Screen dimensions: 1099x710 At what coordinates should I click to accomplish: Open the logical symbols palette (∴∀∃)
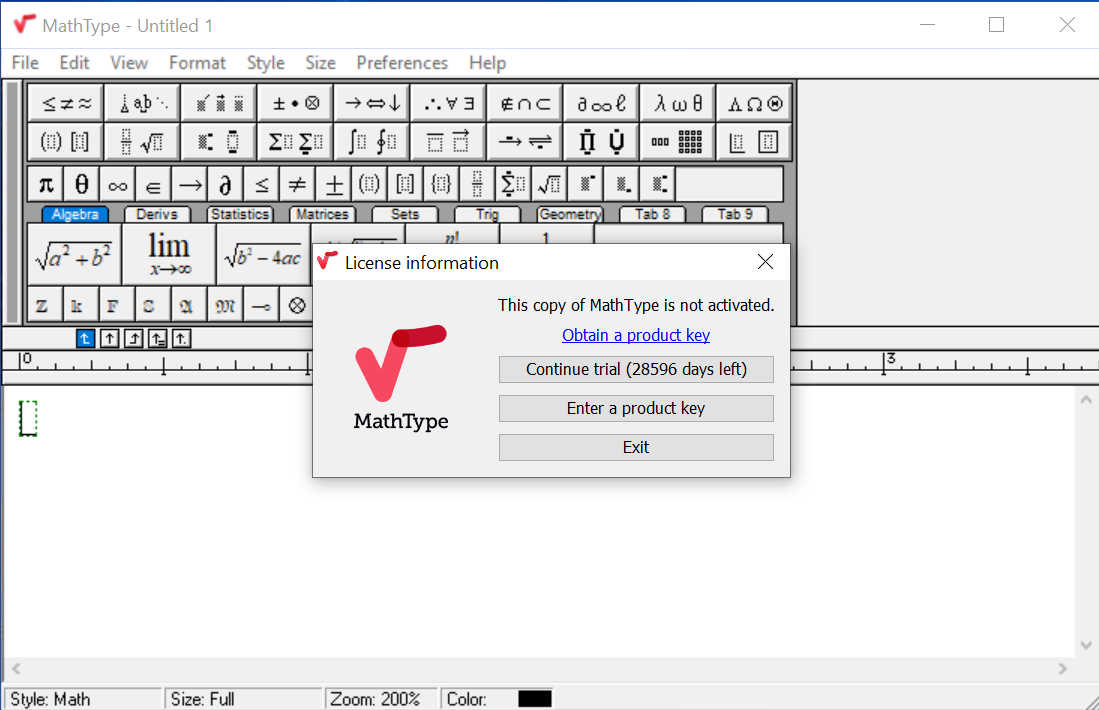[x=449, y=104]
